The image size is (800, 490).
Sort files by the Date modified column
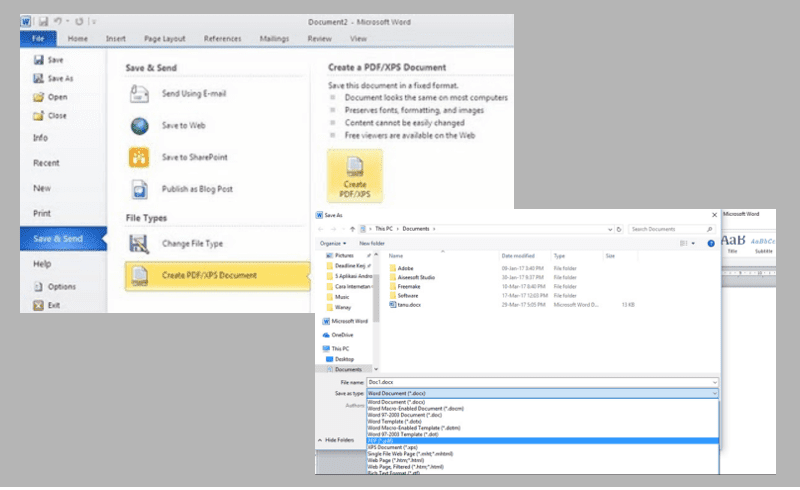point(518,256)
